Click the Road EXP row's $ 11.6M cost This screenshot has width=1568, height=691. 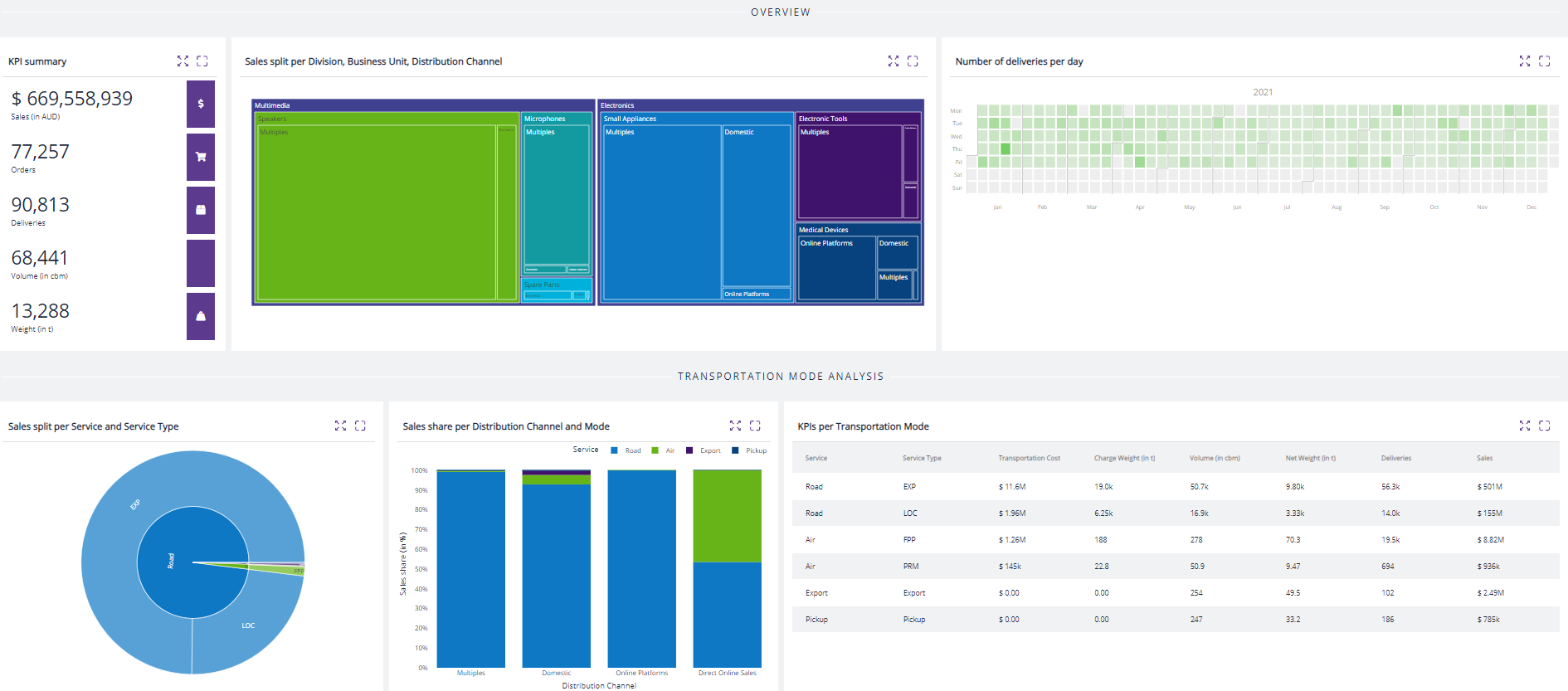(x=1011, y=487)
